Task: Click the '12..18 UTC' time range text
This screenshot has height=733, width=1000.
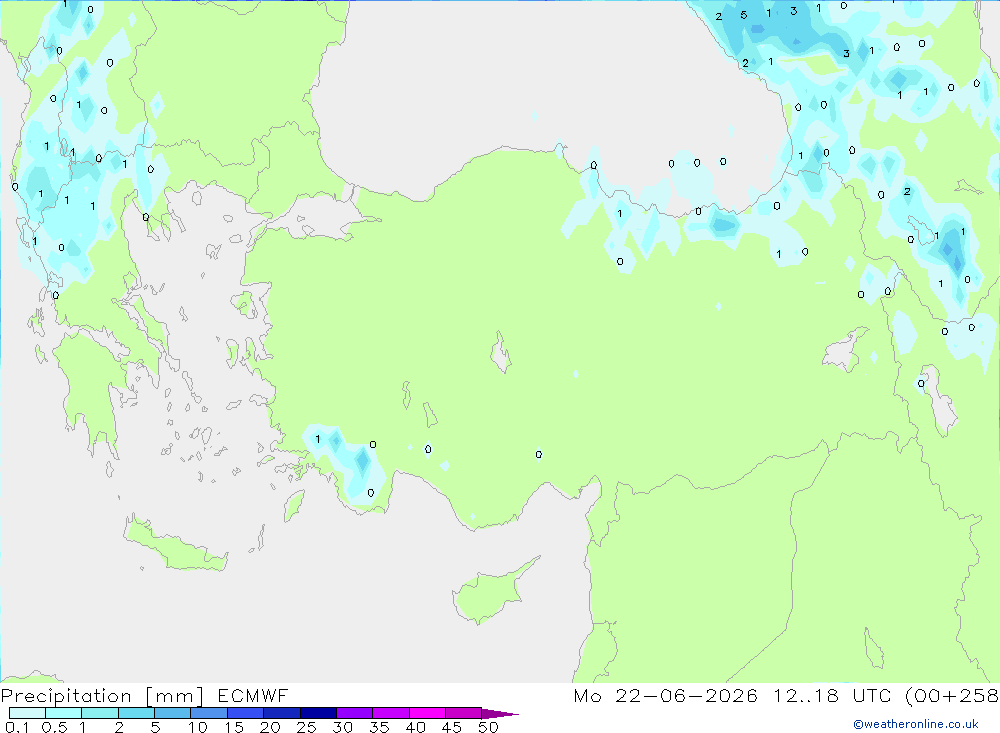Action: [832, 695]
